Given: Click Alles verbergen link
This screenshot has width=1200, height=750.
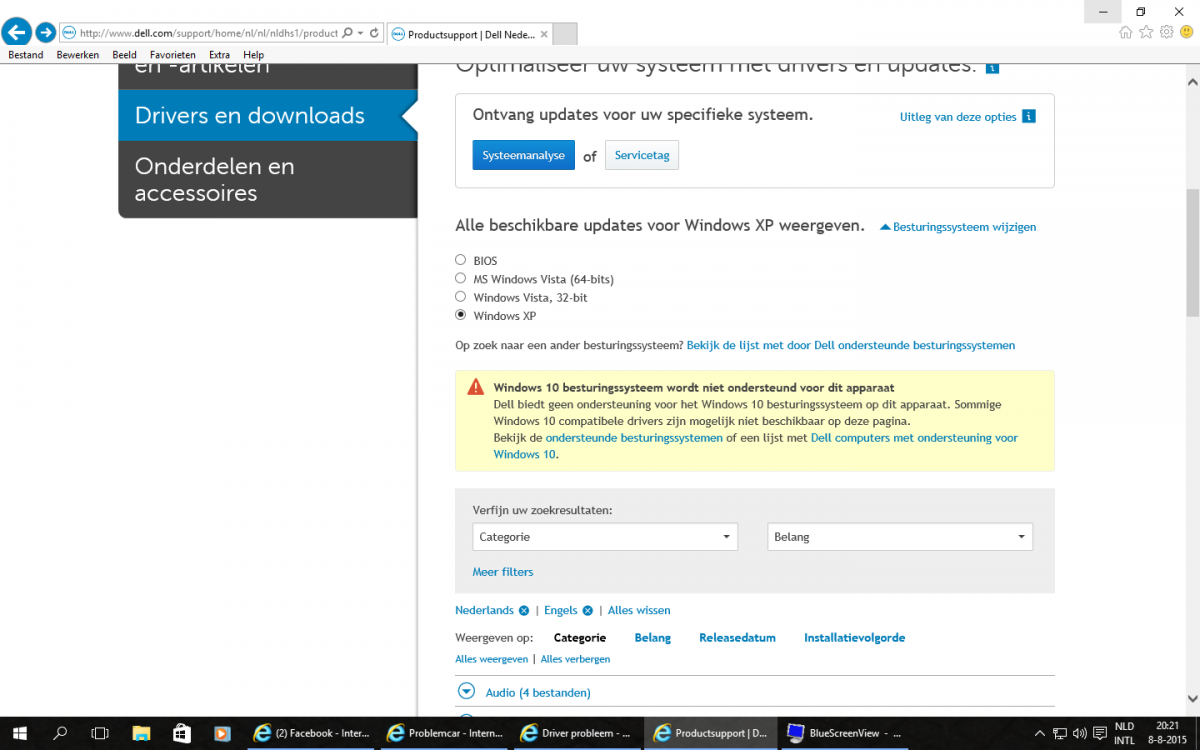Looking at the screenshot, I should pos(575,659).
